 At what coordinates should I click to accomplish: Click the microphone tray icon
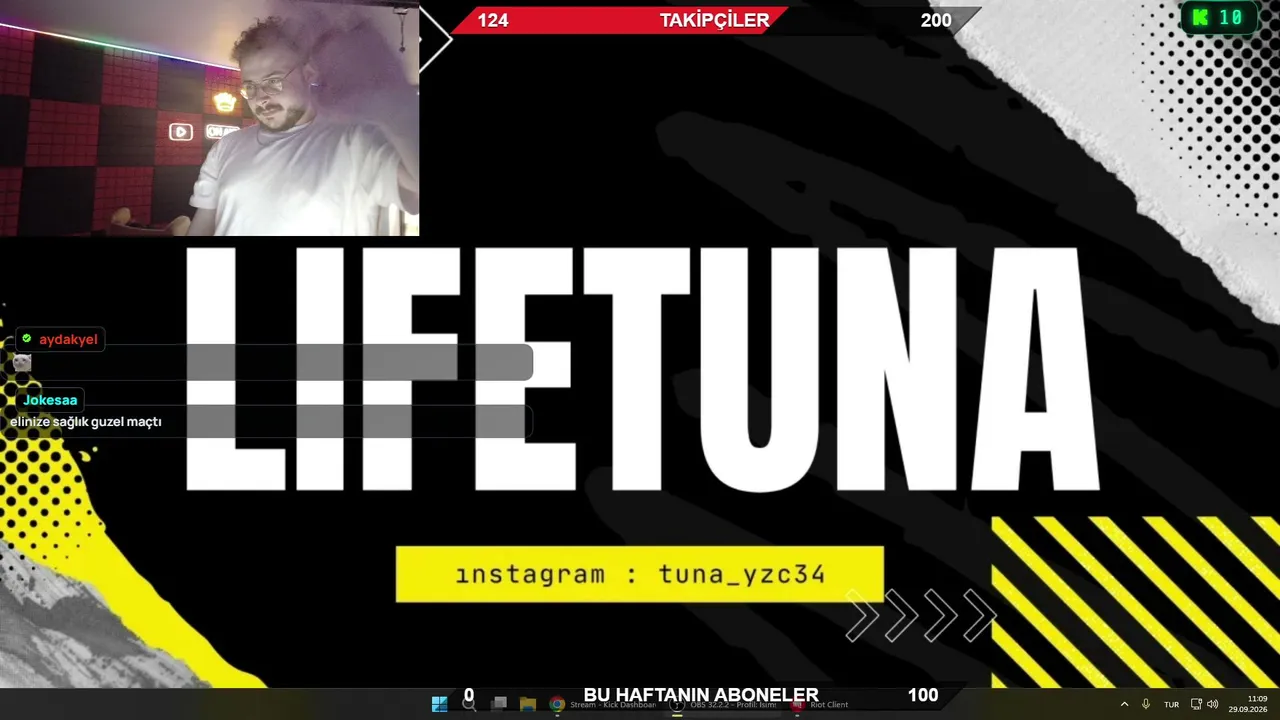(1146, 704)
